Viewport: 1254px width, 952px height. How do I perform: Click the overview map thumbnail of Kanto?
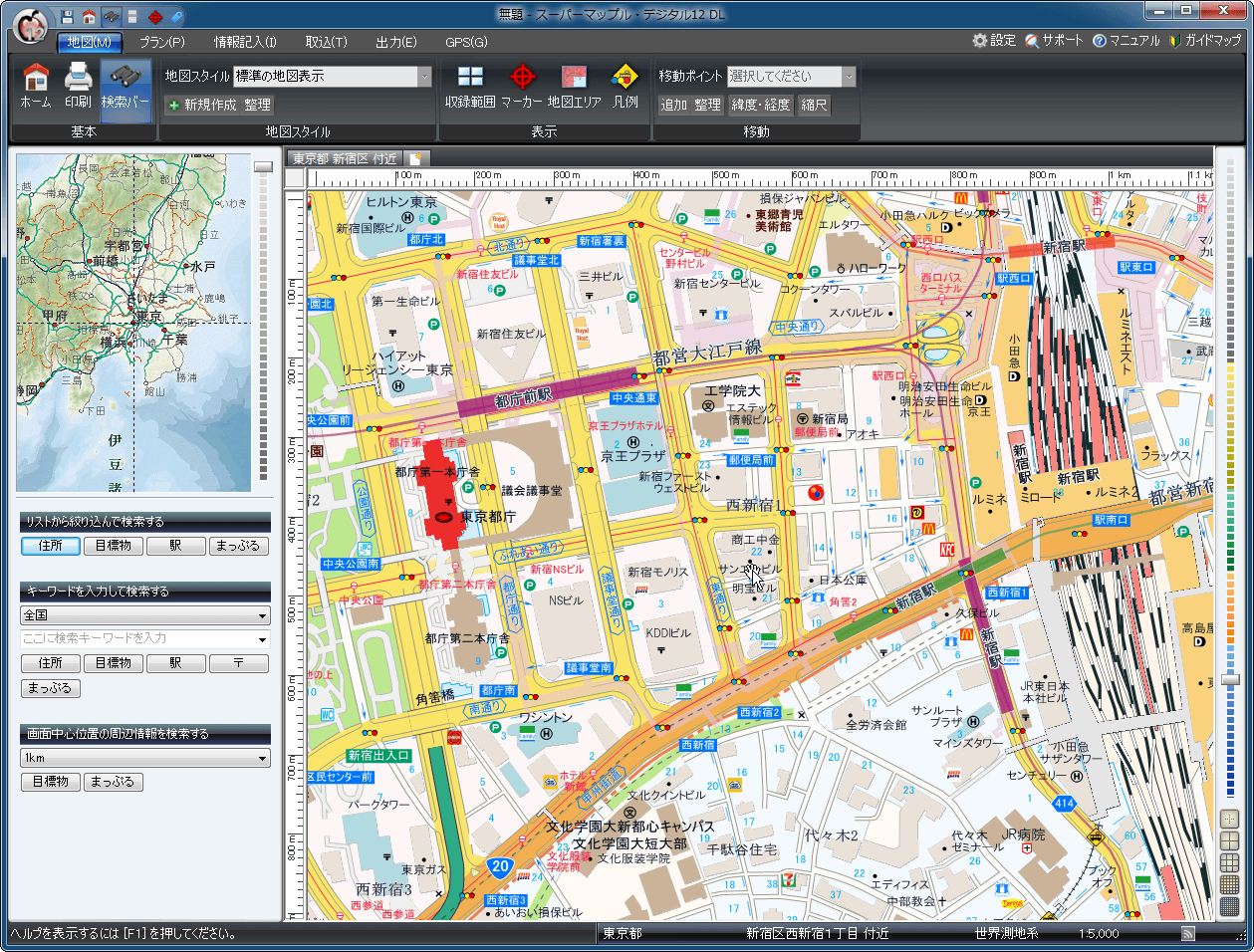pyautogui.click(x=133, y=323)
